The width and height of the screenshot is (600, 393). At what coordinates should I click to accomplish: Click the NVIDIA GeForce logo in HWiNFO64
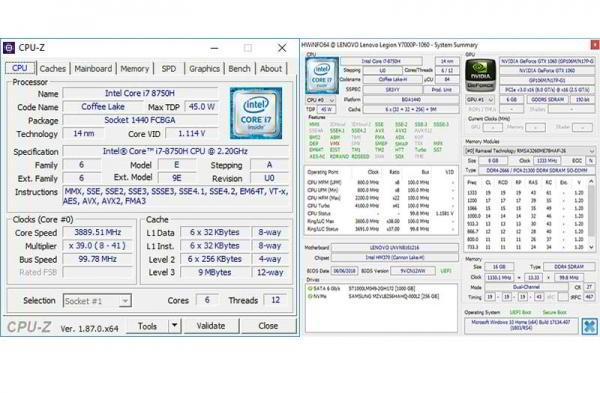pyautogui.click(x=480, y=75)
